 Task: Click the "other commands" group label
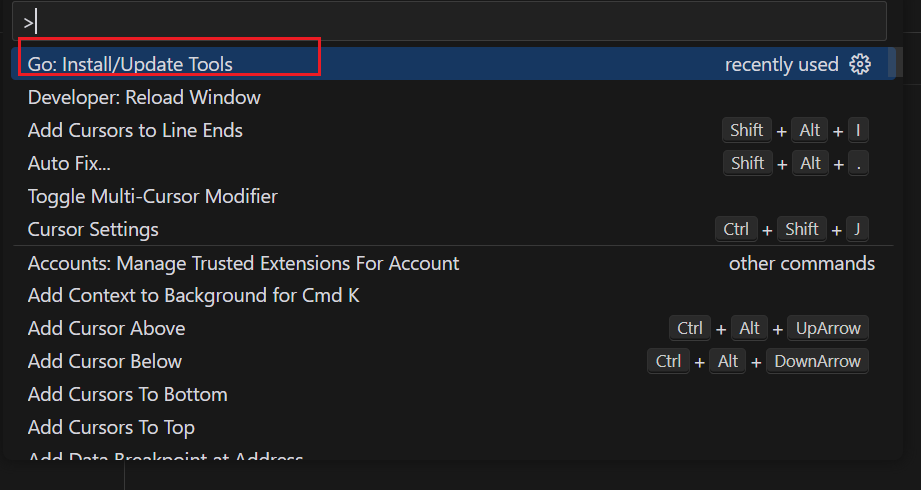[x=801, y=263]
